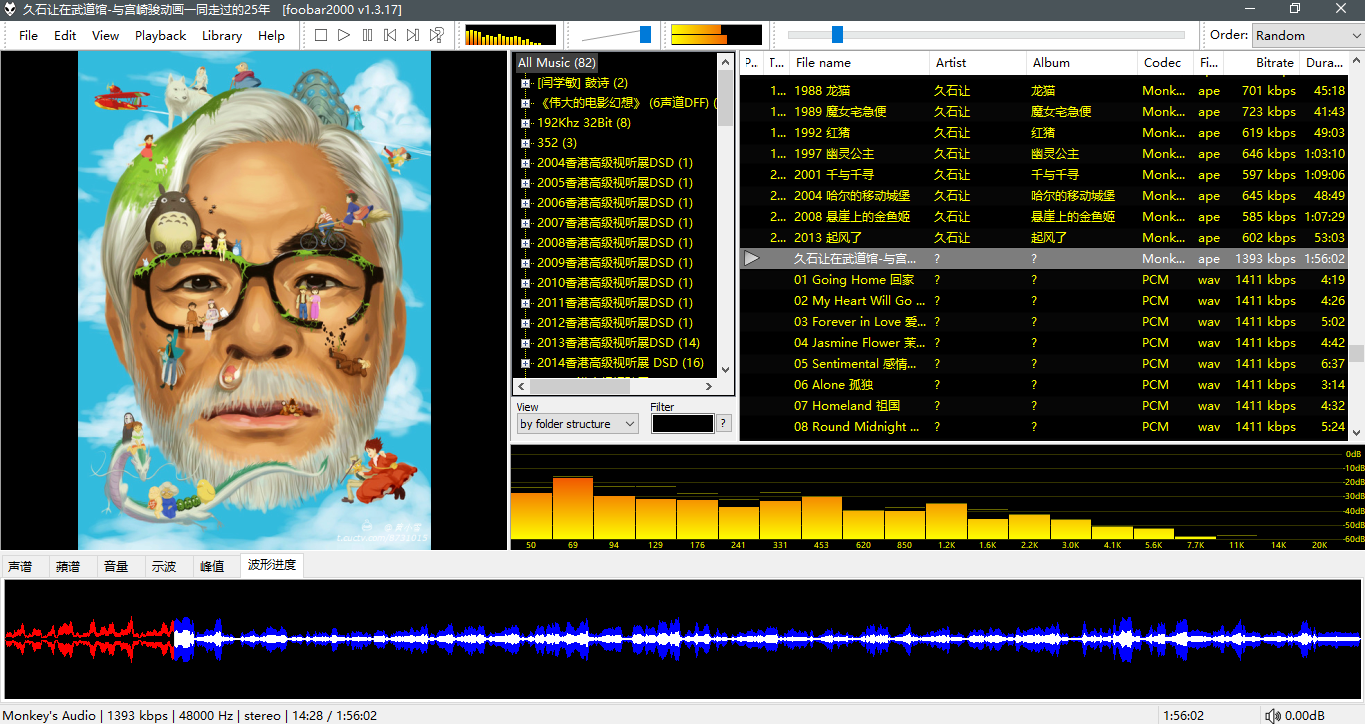This screenshot has height=724, width=1365.
Task: Select the track 04 Jasmine Flower
Action: [860, 343]
